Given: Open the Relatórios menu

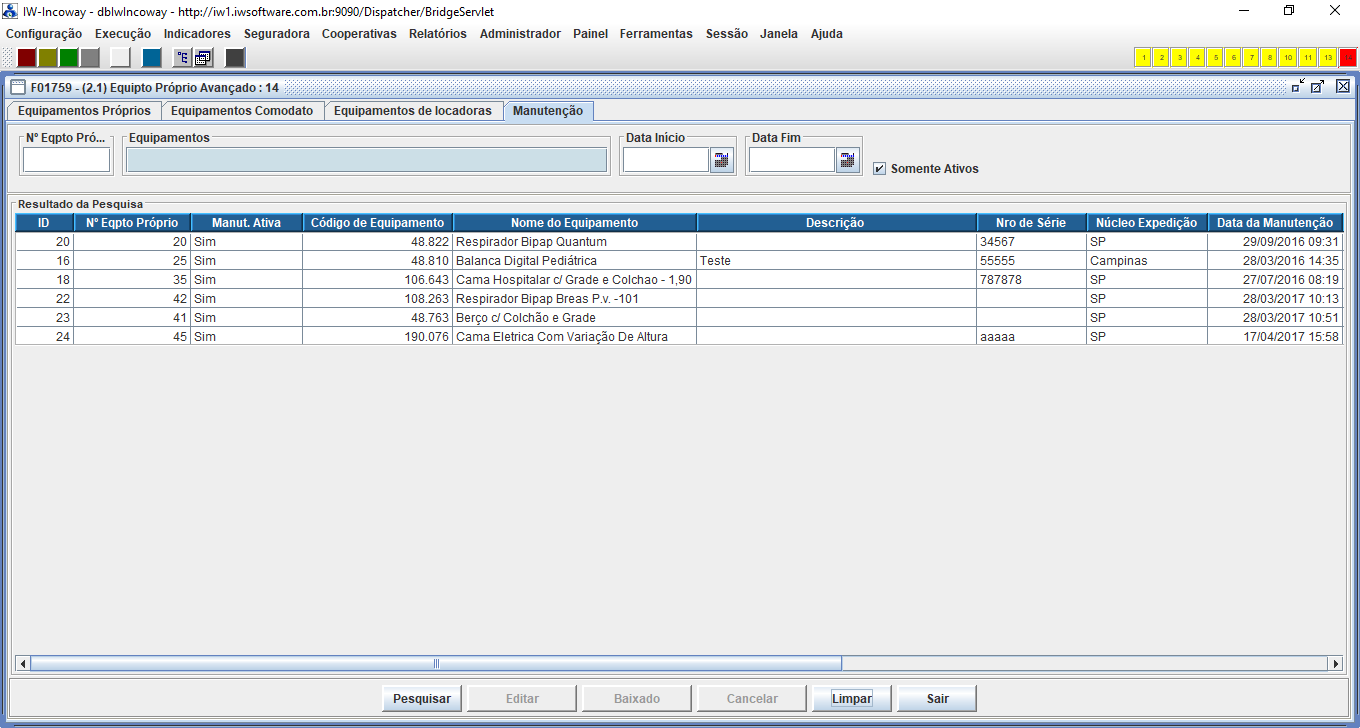Looking at the screenshot, I should coord(437,34).
